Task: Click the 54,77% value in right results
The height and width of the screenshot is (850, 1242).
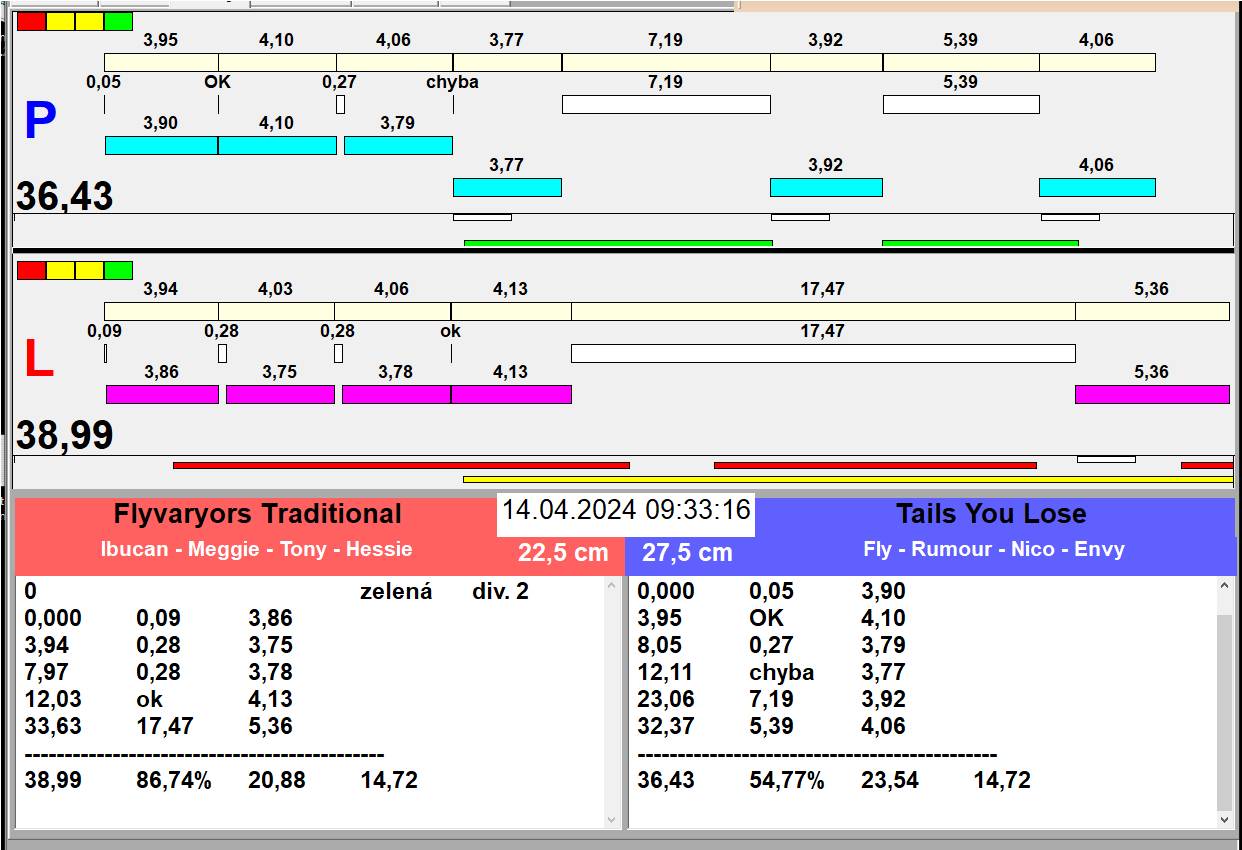Action: (x=787, y=780)
